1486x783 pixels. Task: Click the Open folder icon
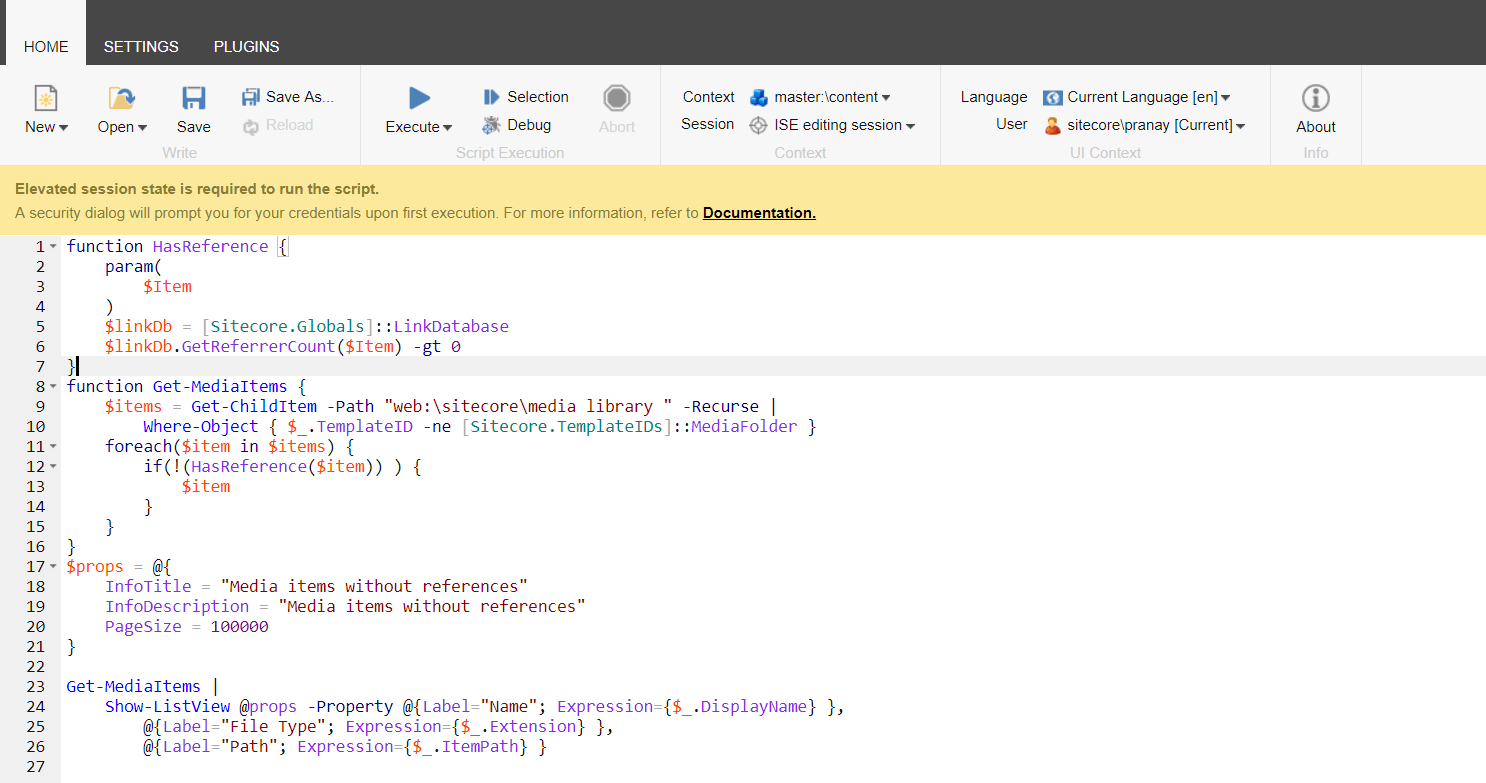[122, 97]
